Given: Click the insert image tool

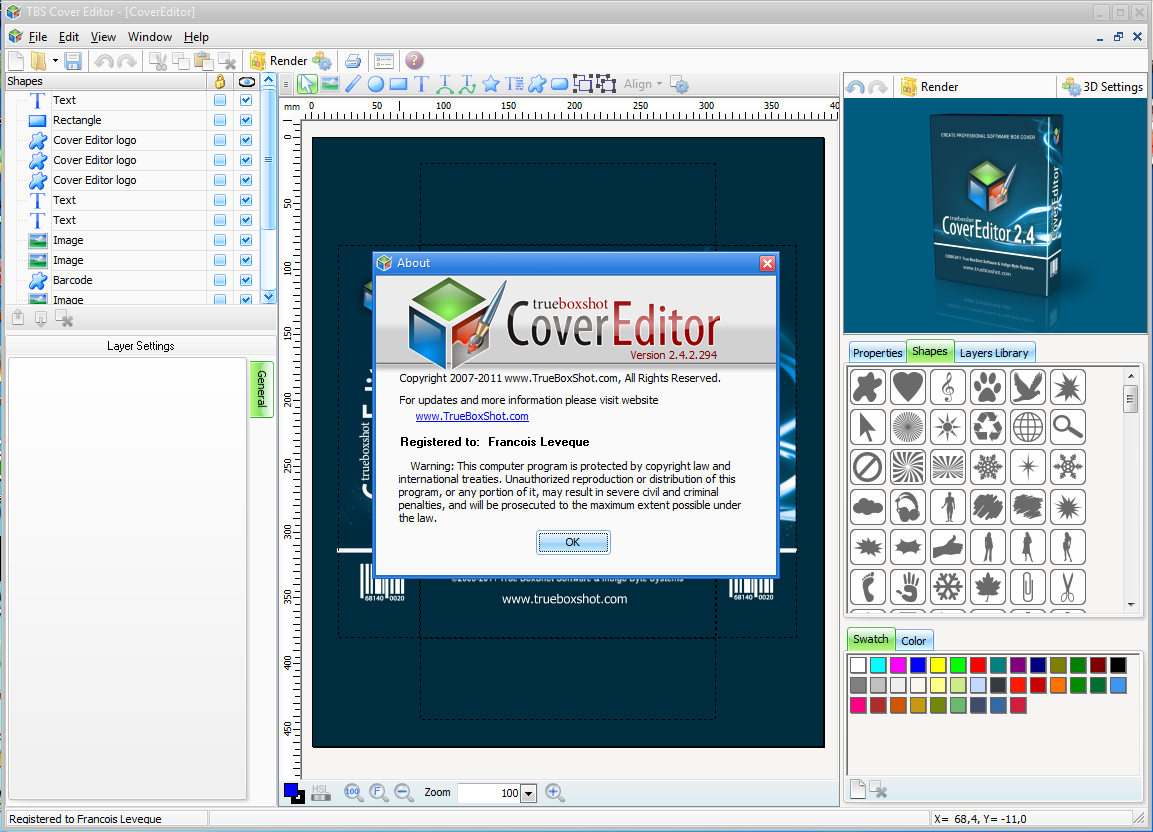Looking at the screenshot, I should pos(330,85).
